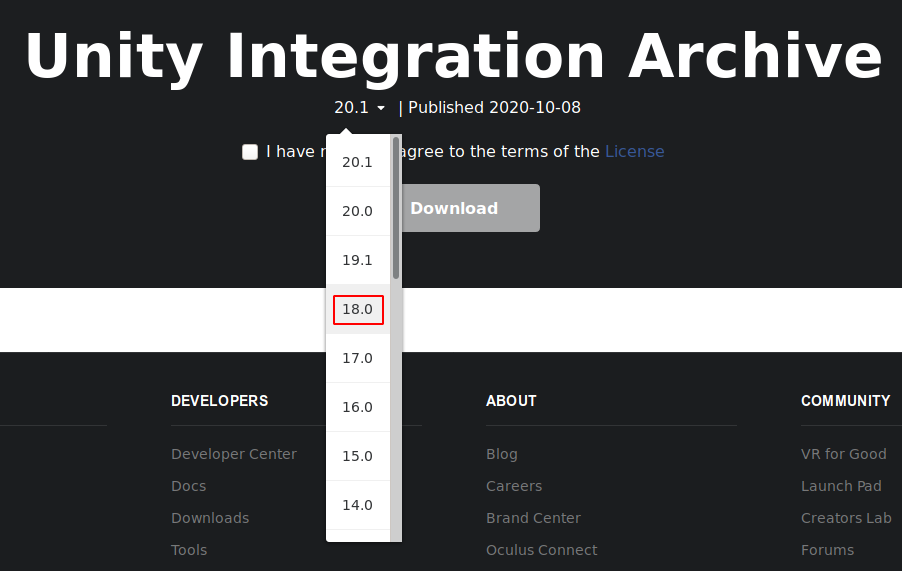The width and height of the screenshot is (902, 571).
Task: Select the highlighted 18.0 version
Action: pos(357,309)
